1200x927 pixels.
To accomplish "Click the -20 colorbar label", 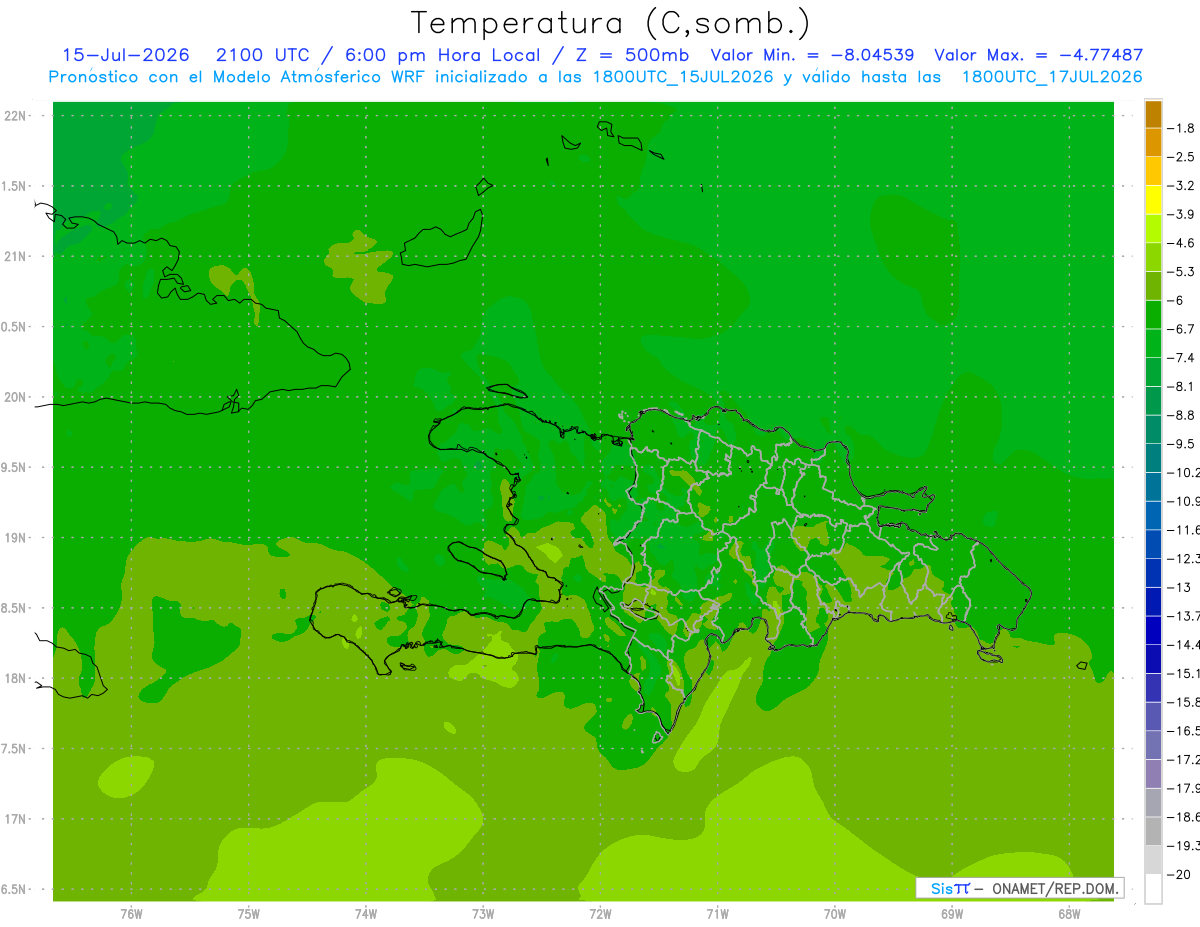I will (1180, 874).
